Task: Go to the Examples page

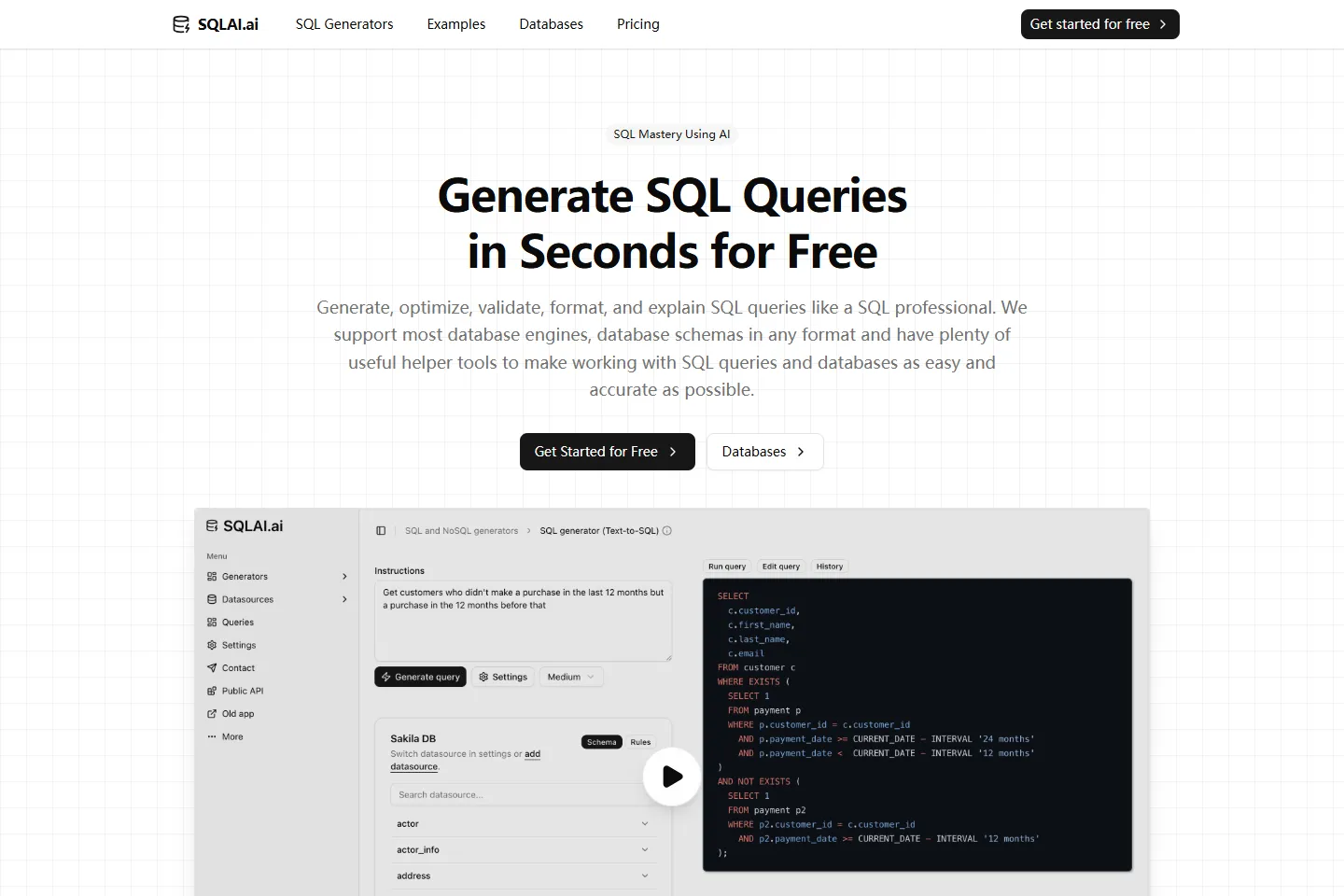Action: click(456, 24)
